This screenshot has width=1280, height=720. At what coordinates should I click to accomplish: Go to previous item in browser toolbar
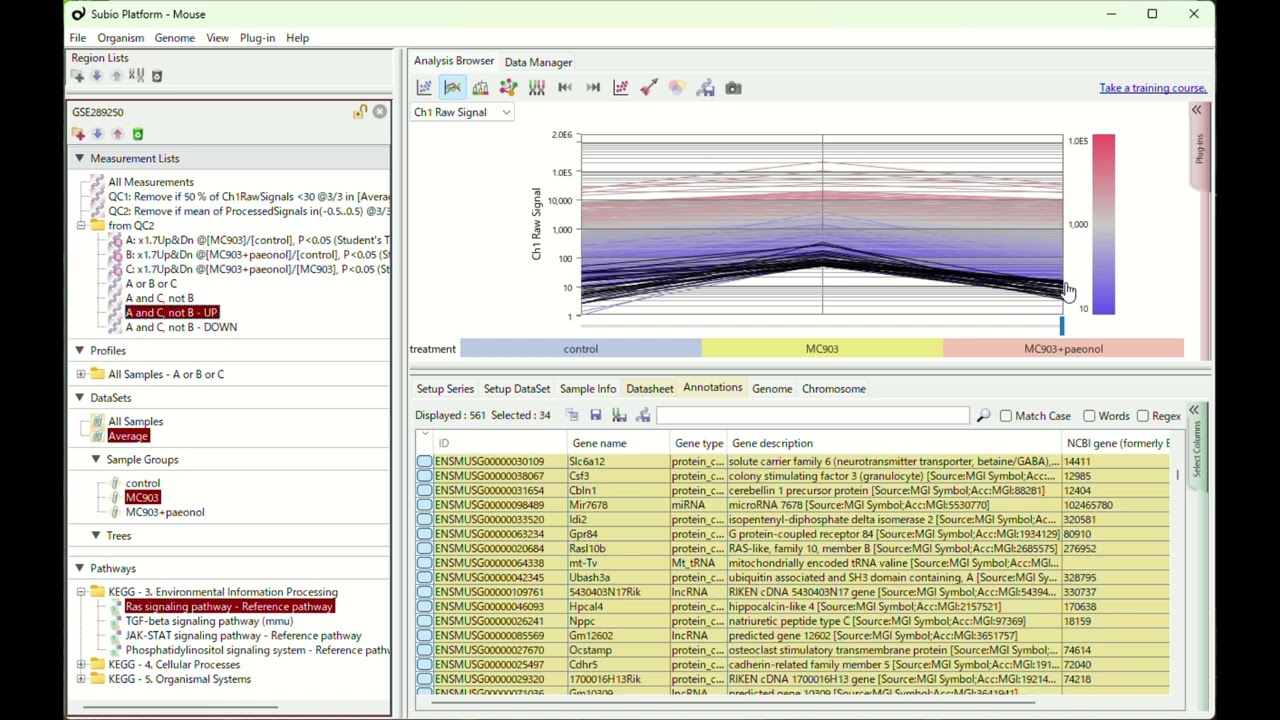coord(565,88)
